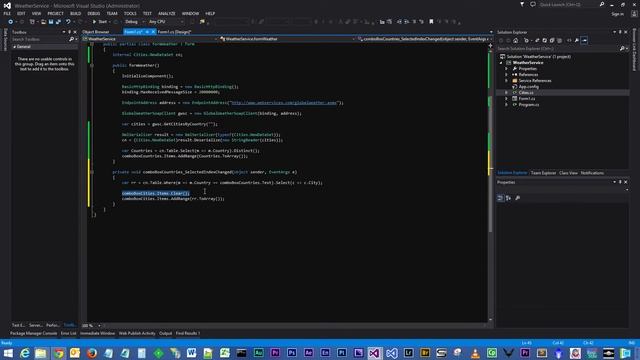Screen dimensions: 640x360
Task: Click the View Code icon in Solution Explorer
Action: (x=569, y=40)
